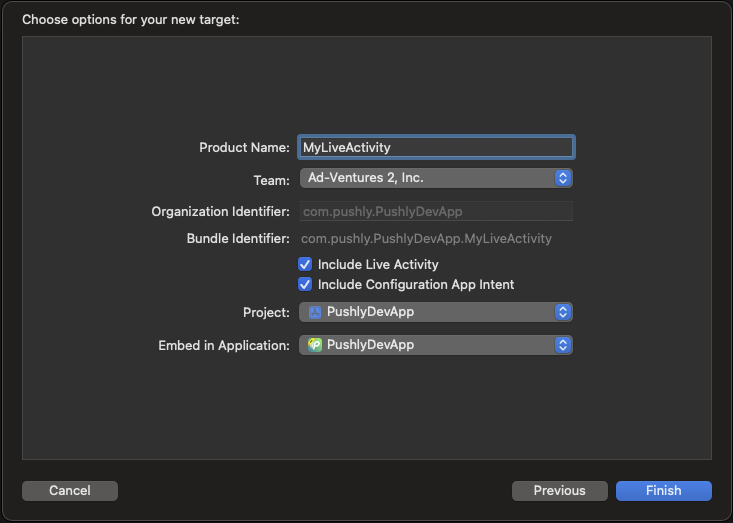
Task: Focus the Product Name text field
Action: 435,147
